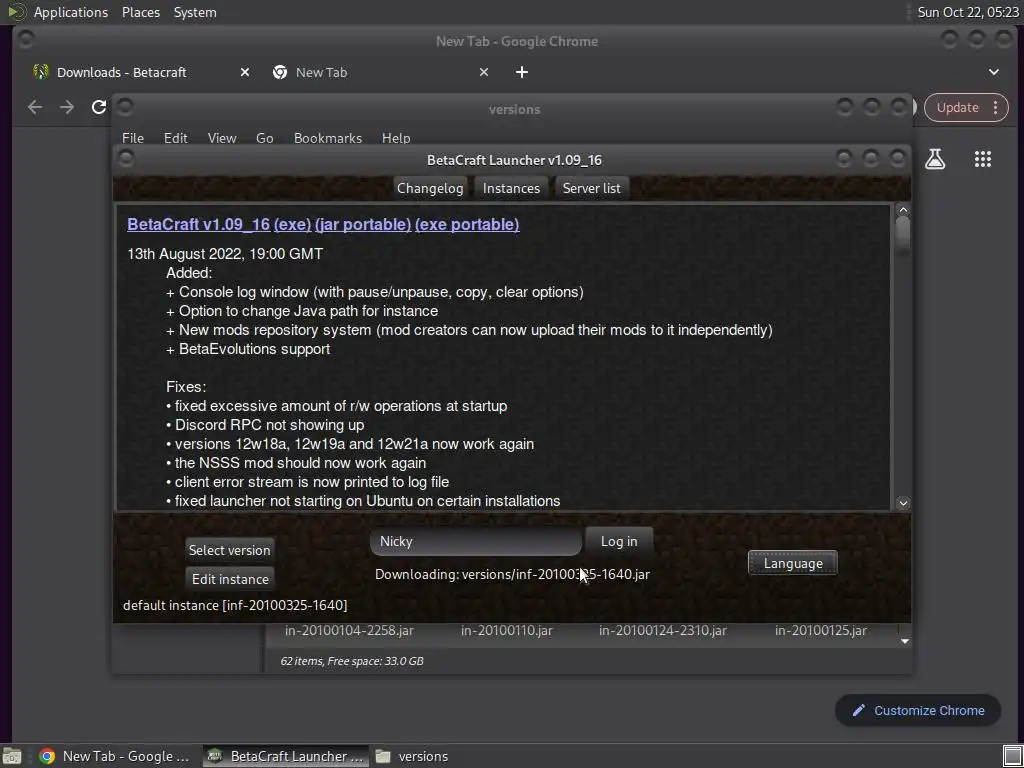Image resolution: width=1024 pixels, height=768 pixels.
Task: Click the changelog scroll up arrow
Action: (903, 210)
